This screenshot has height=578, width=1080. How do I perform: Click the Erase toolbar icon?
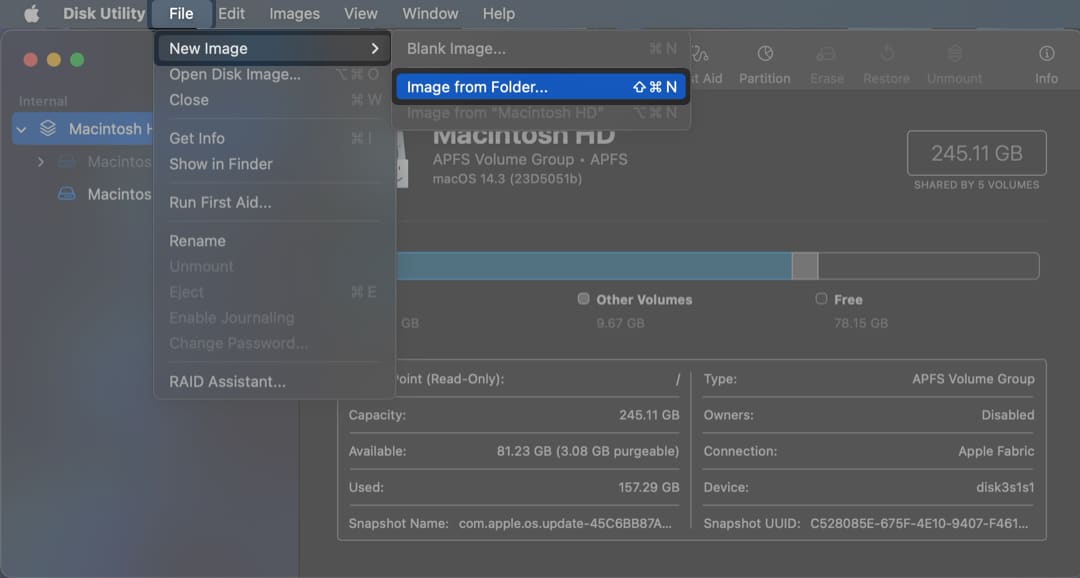(x=826, y=54)
